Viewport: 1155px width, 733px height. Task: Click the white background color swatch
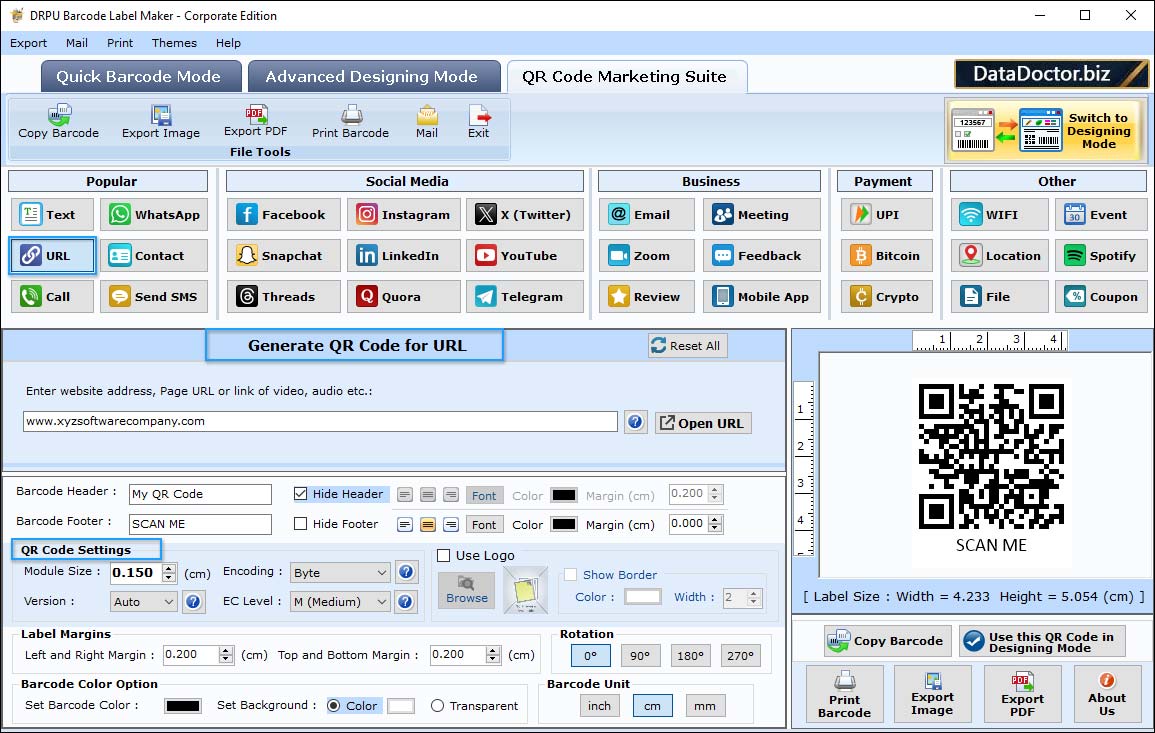pos(401,706)
